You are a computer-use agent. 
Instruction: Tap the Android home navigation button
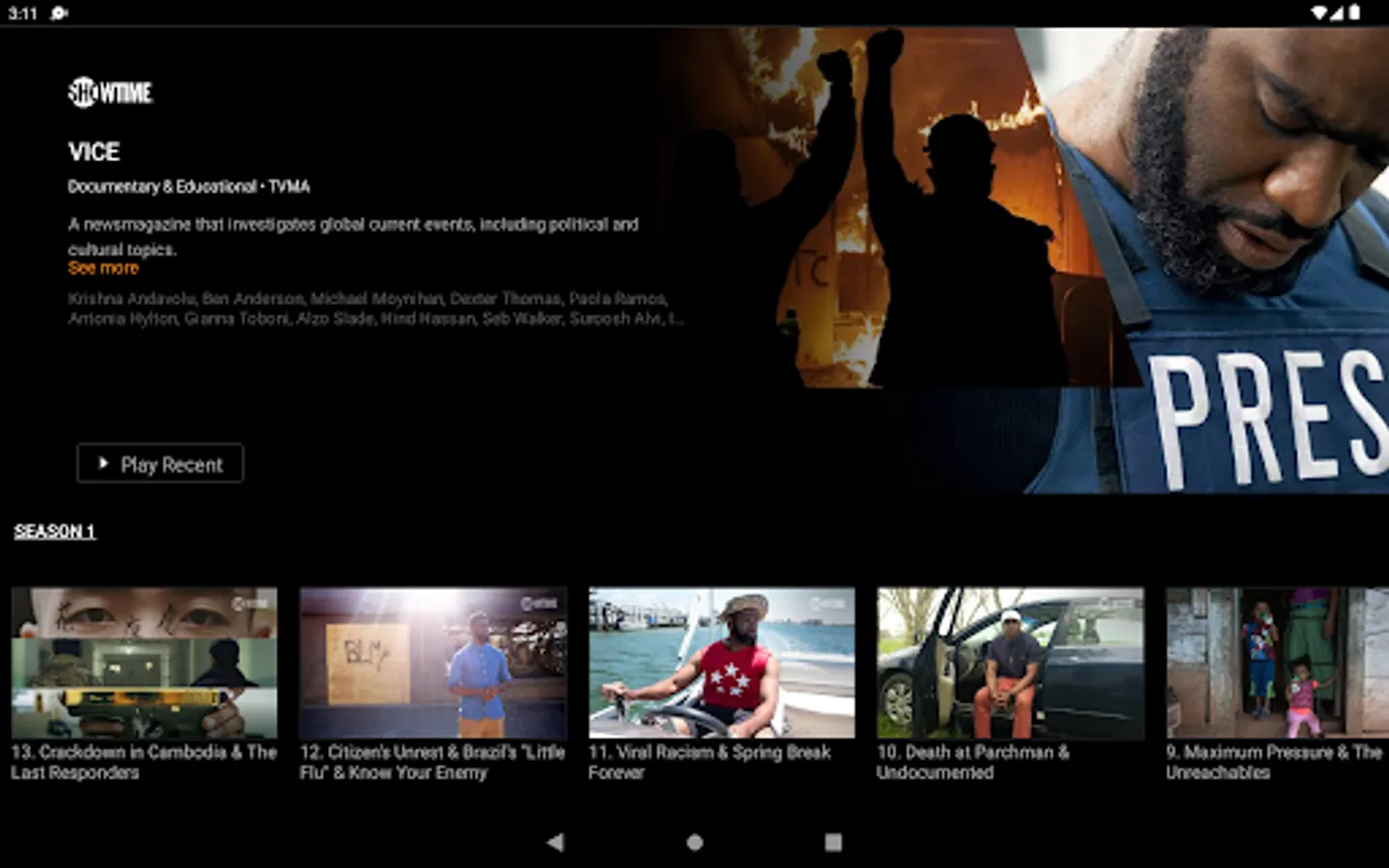[x=694, y=842]
